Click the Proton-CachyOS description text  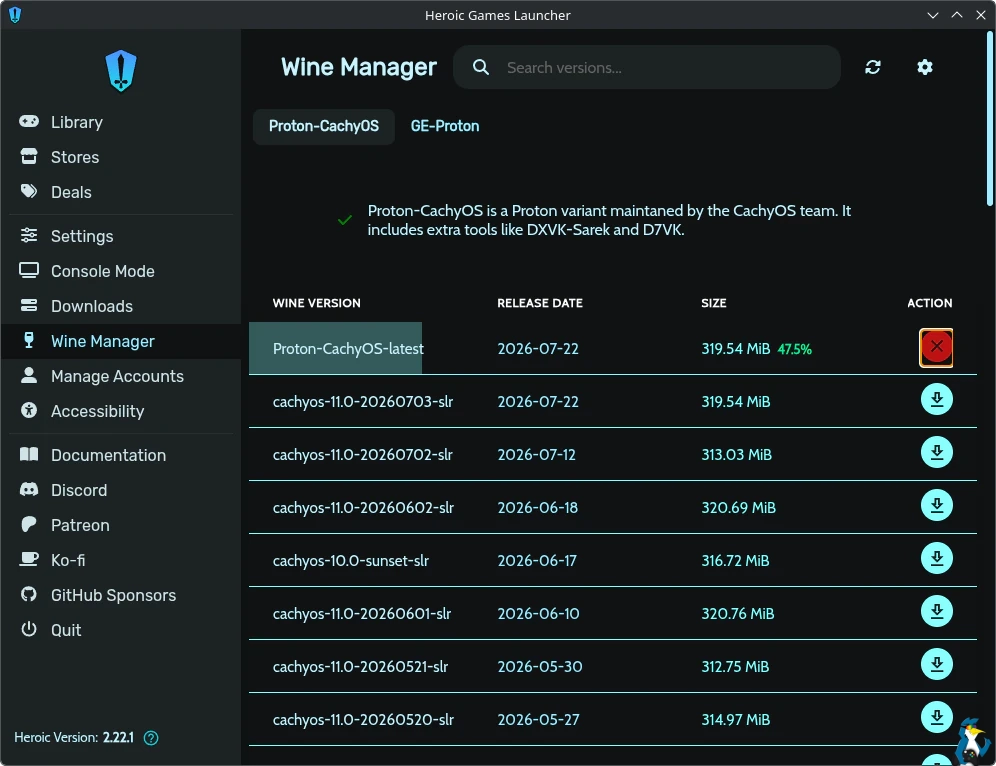(609, 220)
